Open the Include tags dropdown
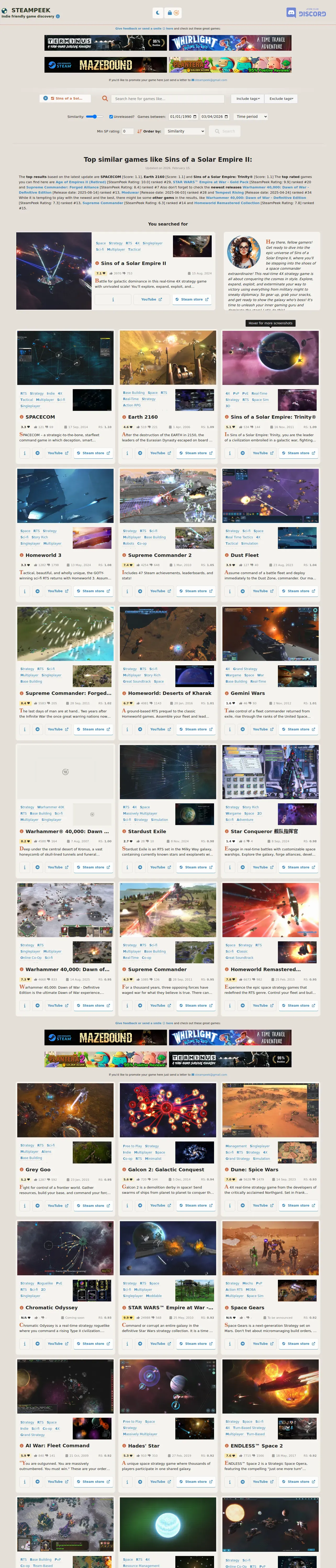This screenshot has width=336, height=1568. pos(248,99)
